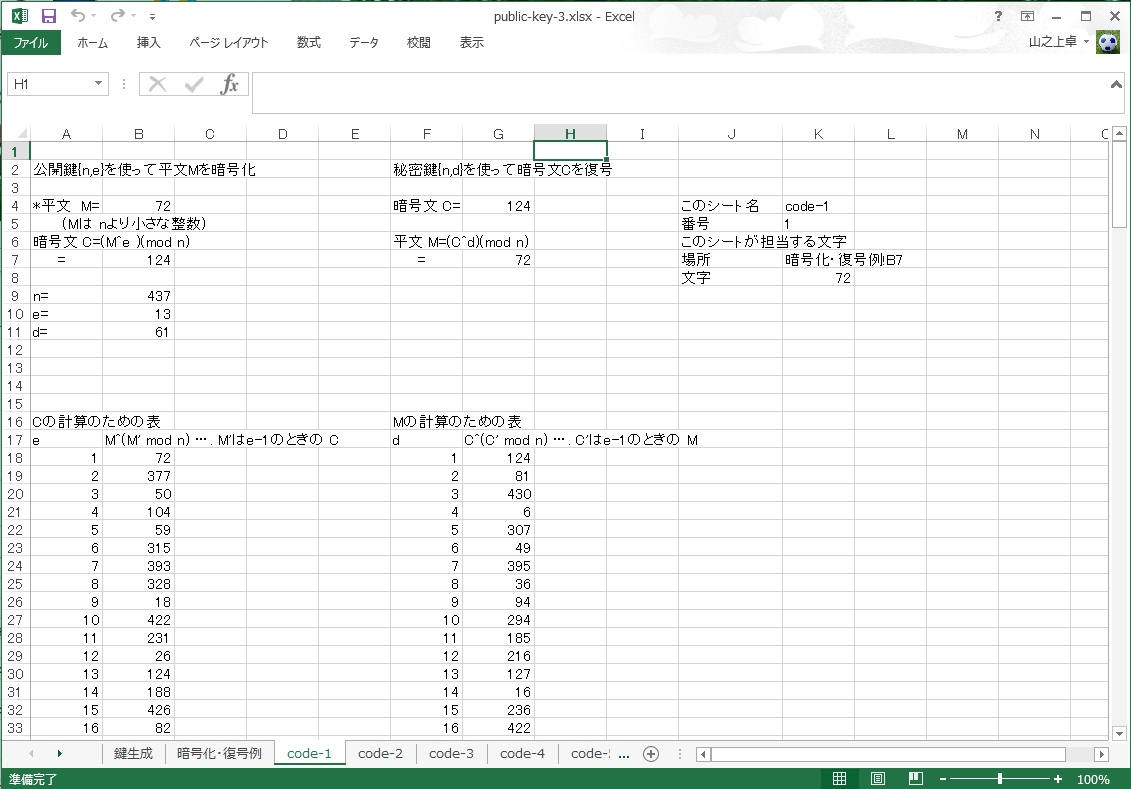
Task: Expand the formula bar
Action: pos(1117,84)
